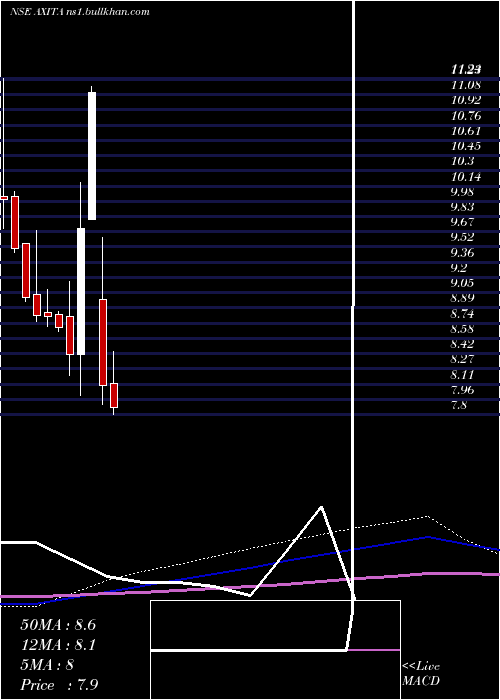Click the 8.27 price axis label
The image size is (500, 700).
462,359
